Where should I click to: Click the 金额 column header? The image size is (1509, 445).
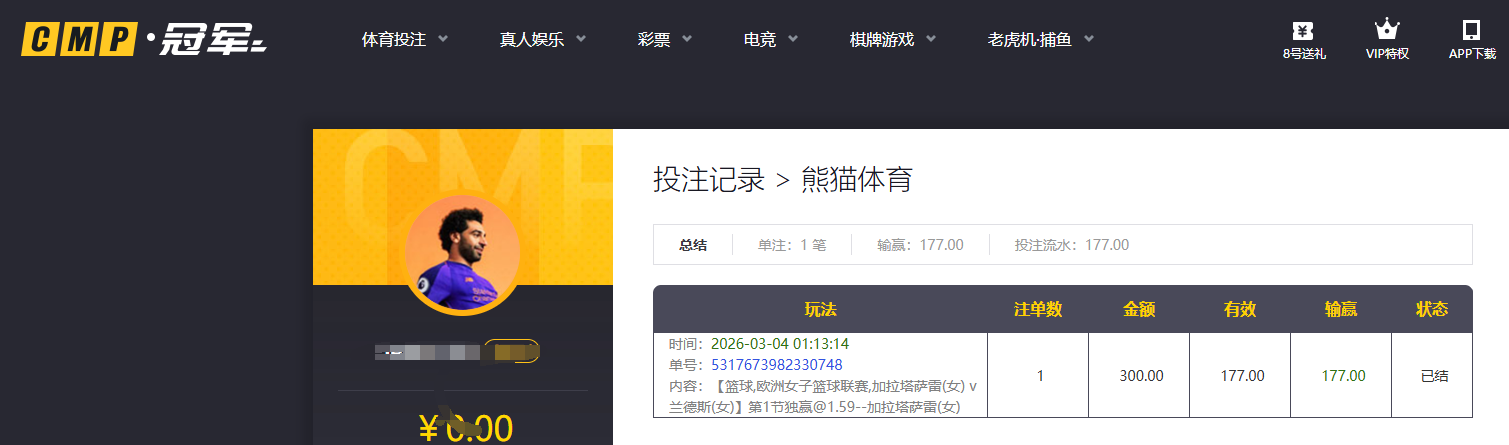coord(1139,310)
